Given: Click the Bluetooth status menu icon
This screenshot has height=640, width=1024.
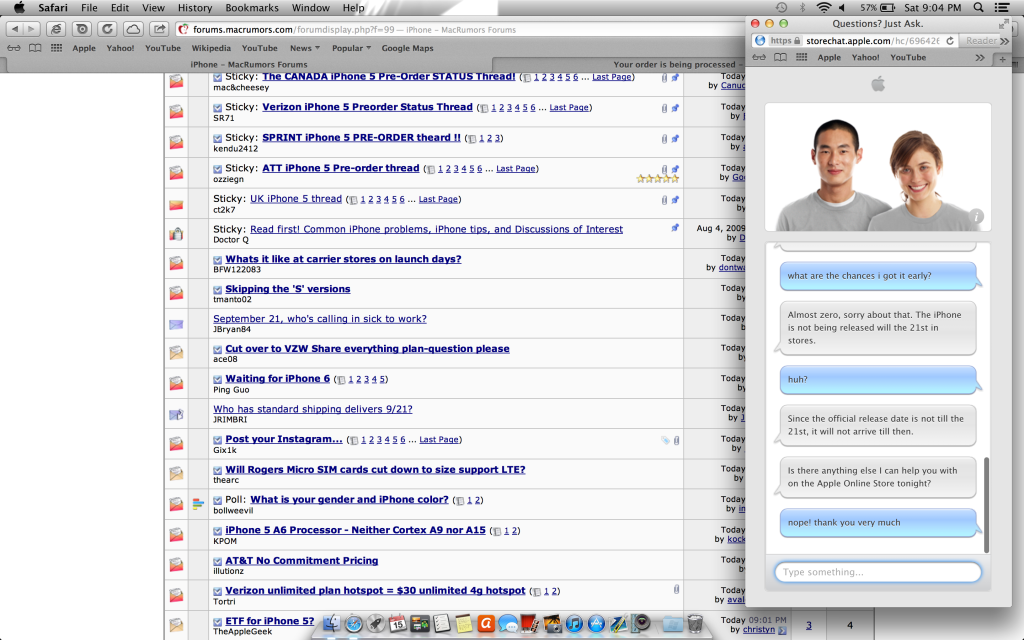Looking at the screenshot, I should tap(802, 7).
